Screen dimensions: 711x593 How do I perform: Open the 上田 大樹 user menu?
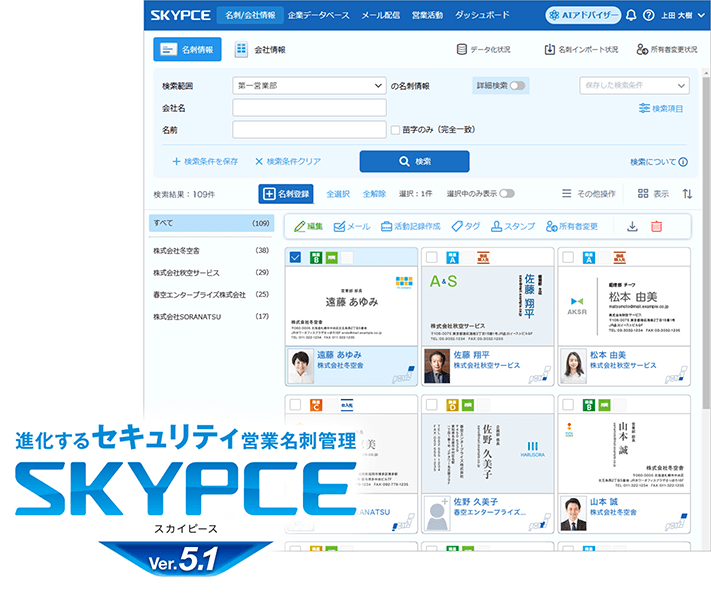click(x=683, y=15)
